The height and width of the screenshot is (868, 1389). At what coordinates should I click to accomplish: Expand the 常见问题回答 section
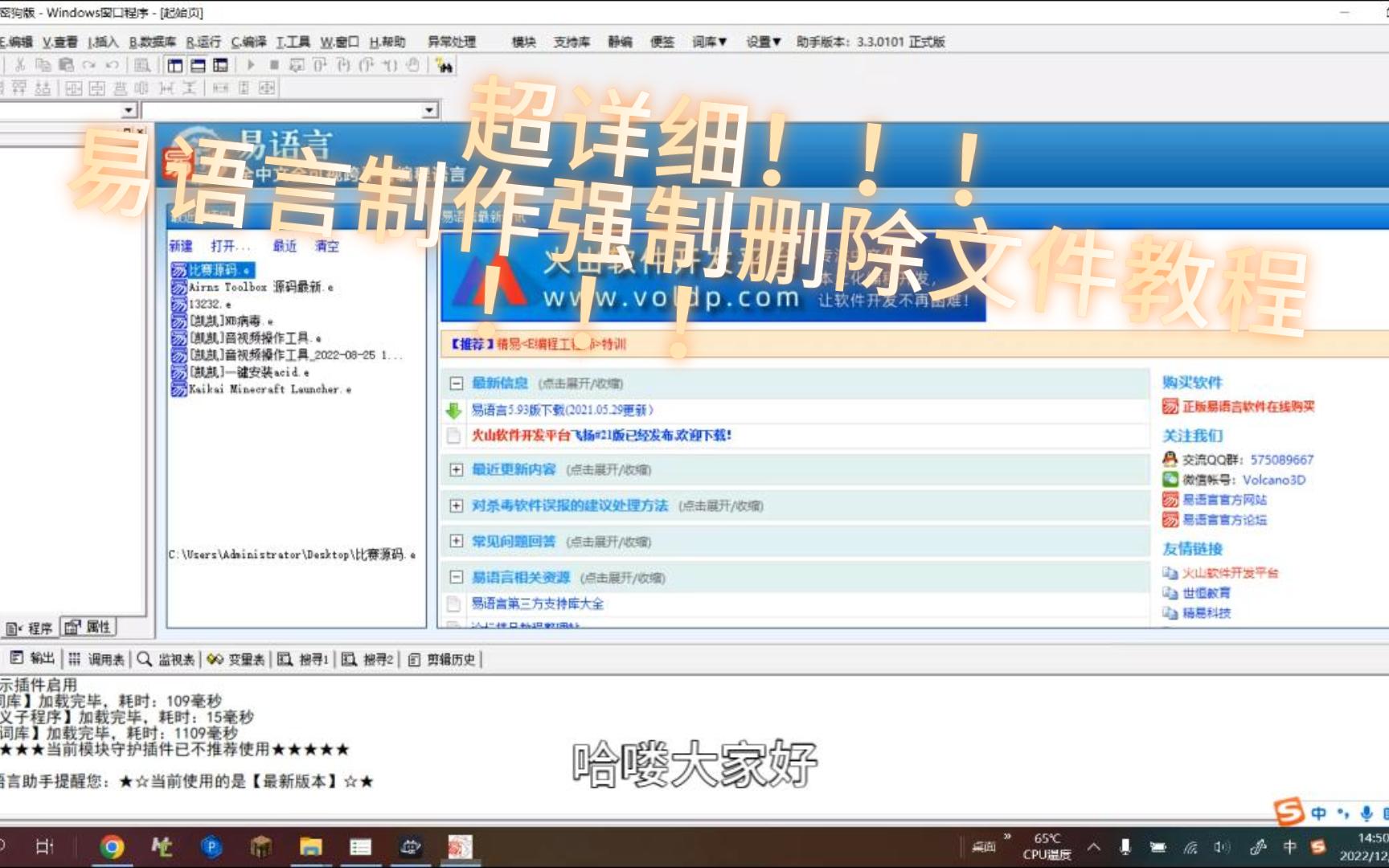(x=456, y=541)
